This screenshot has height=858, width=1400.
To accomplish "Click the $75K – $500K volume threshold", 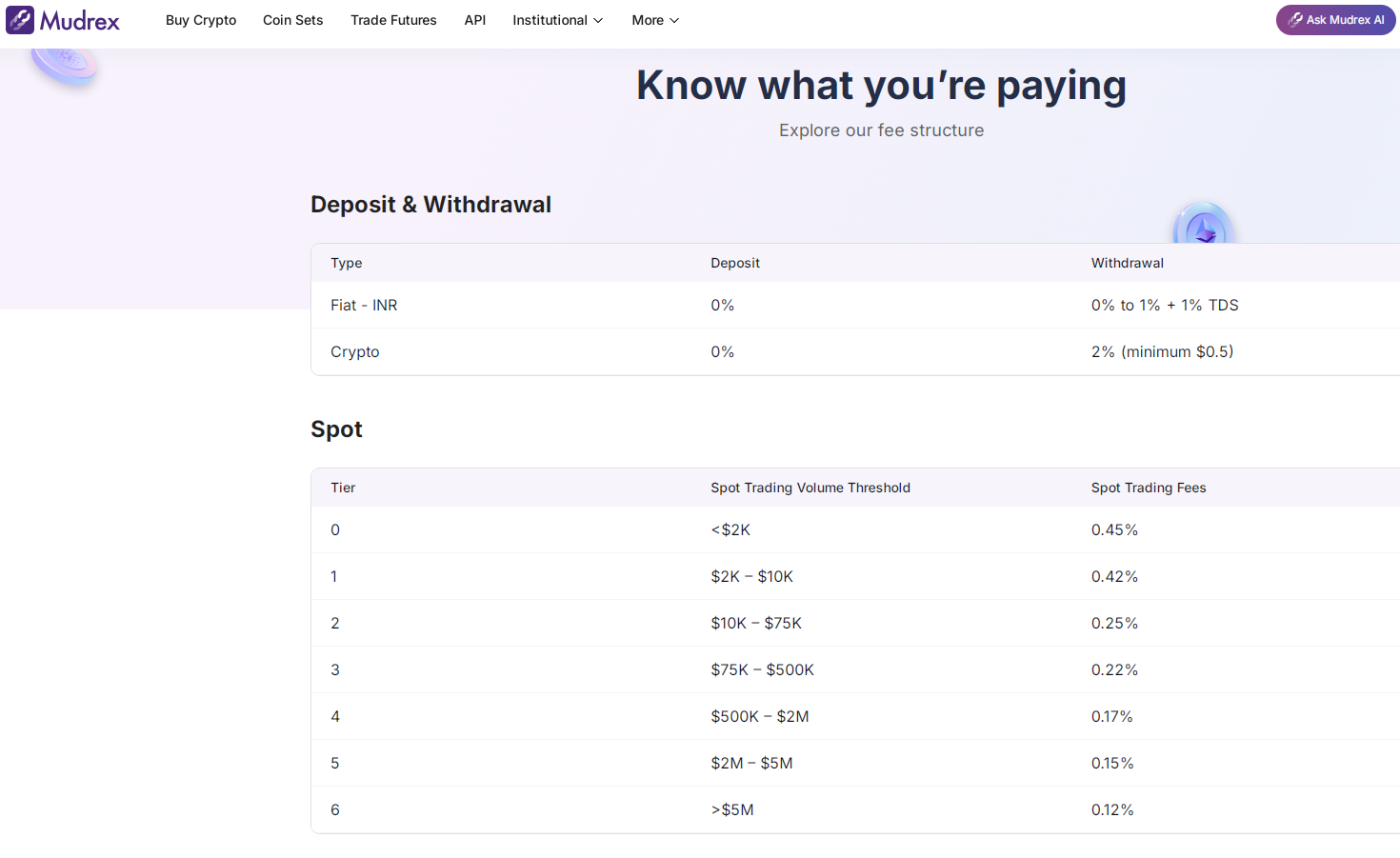I will 762,669.
